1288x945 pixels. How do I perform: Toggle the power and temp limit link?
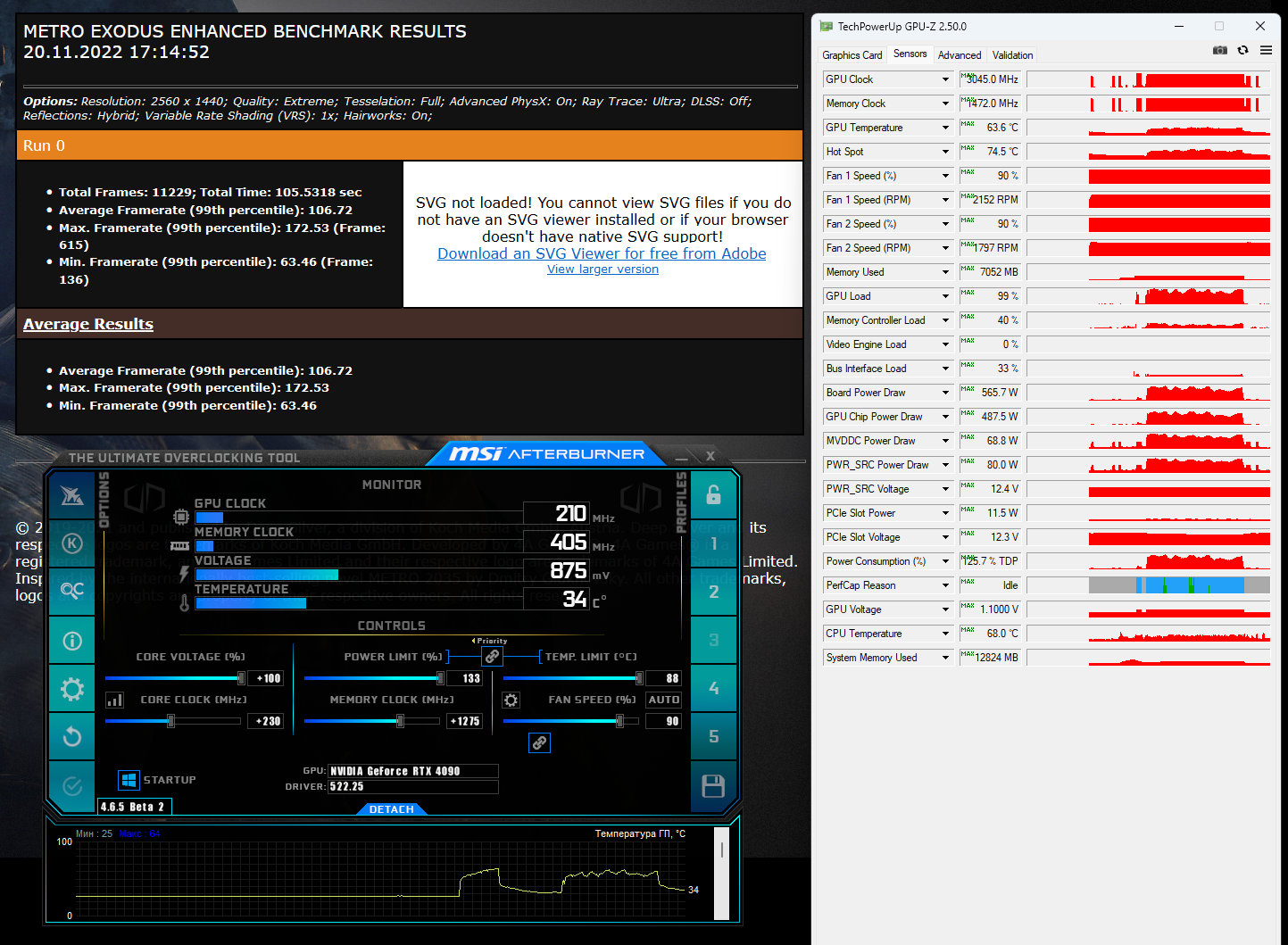492,657
